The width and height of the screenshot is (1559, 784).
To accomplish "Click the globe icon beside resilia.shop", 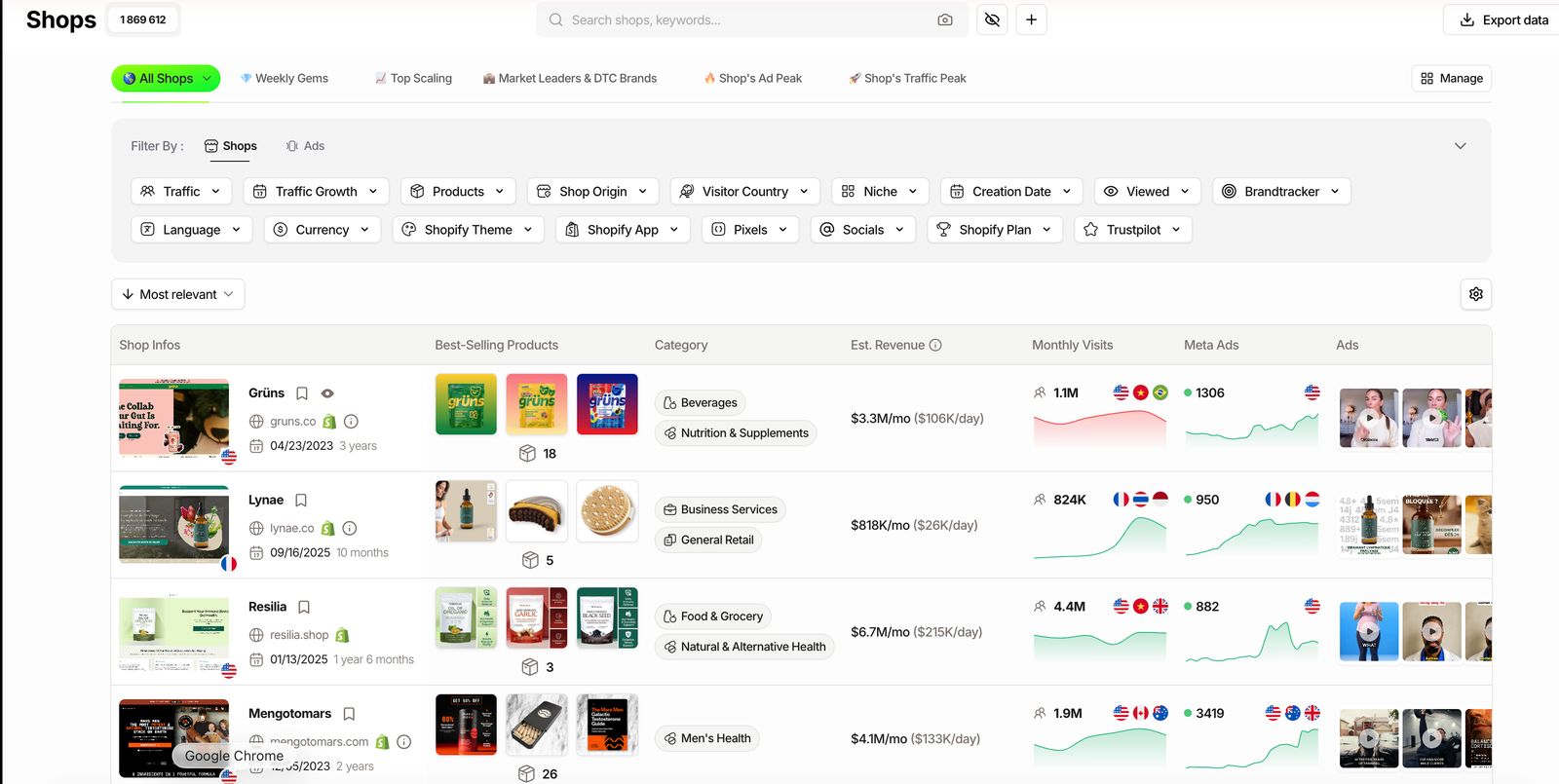I will (x=256, y=635).
